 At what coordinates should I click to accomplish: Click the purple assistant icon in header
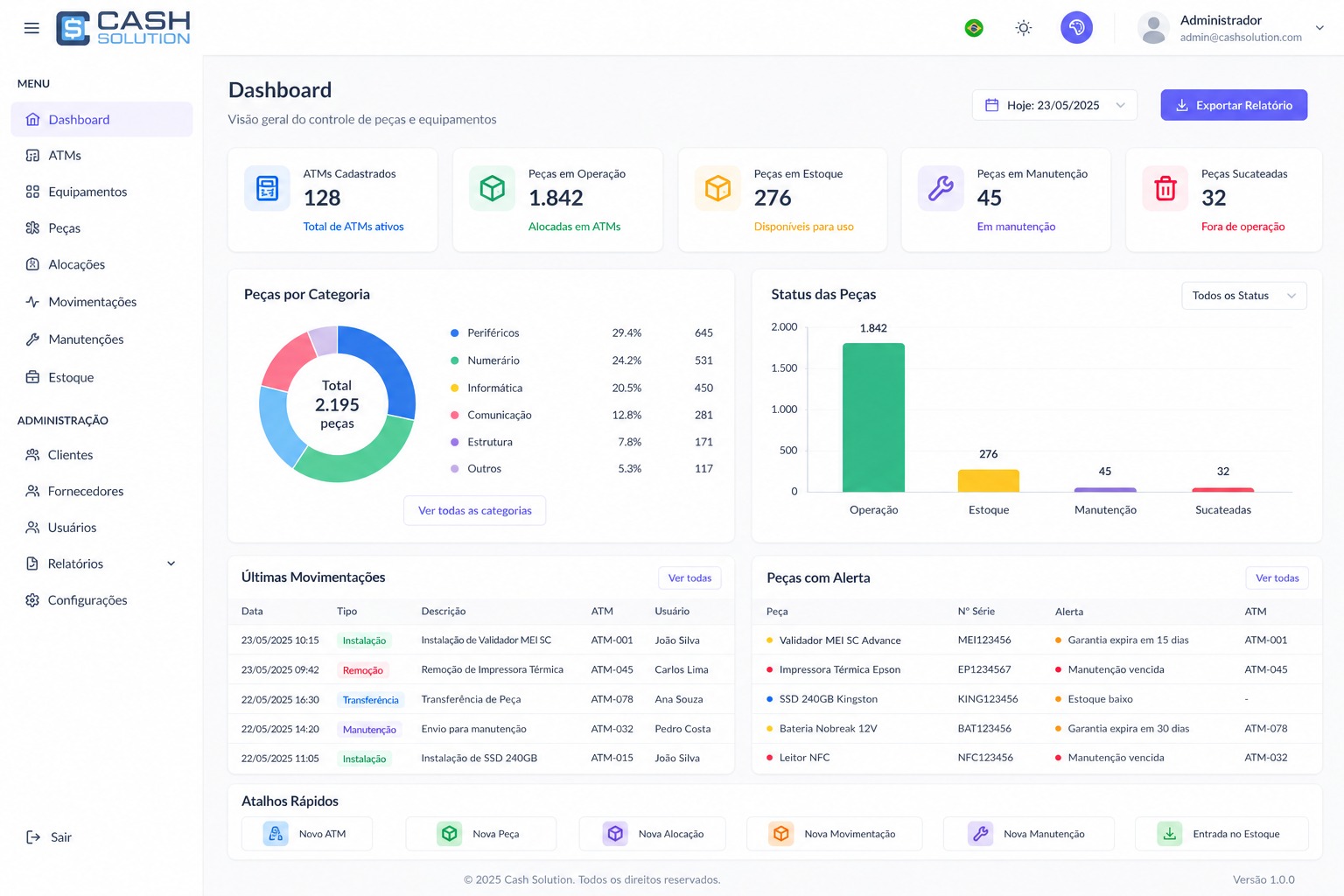[x=1077, y=28]
